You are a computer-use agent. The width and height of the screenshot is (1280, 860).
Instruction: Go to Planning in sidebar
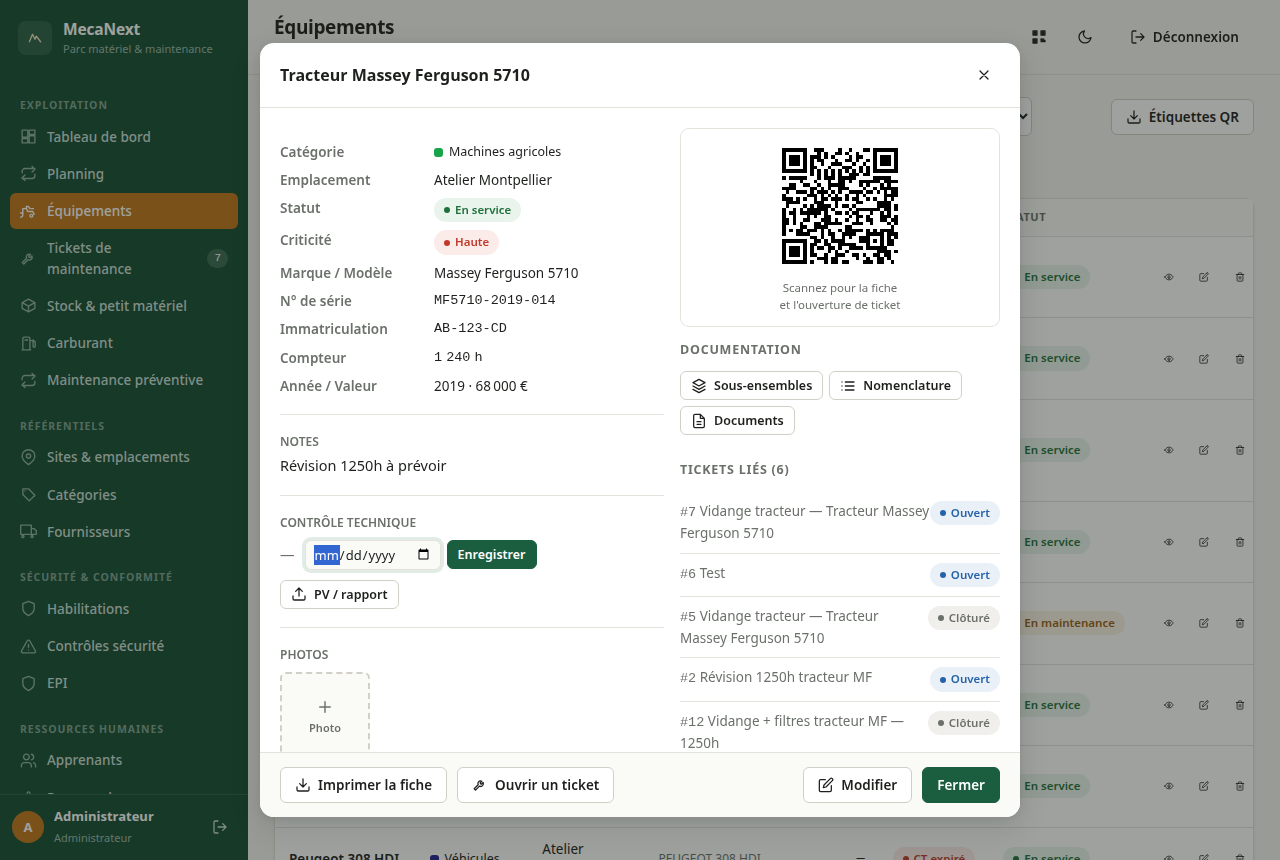click(x=124, y=174)
